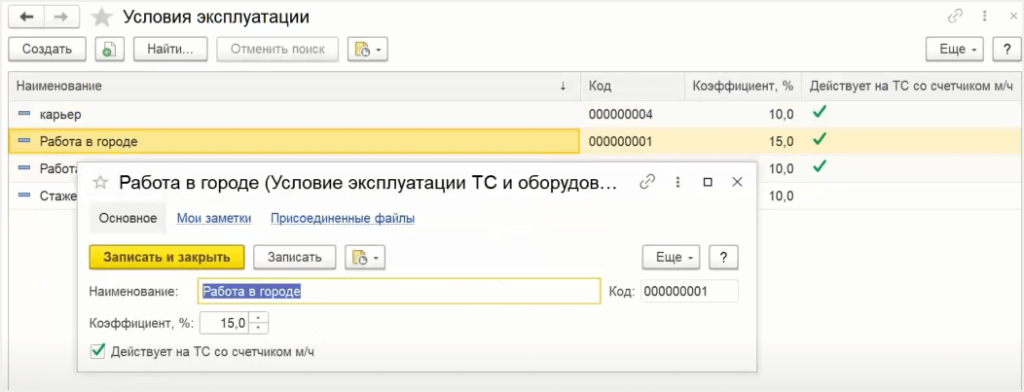Click row icon next to Работа в городе
Screen dimensions: 1024x392
pos(24,141)
